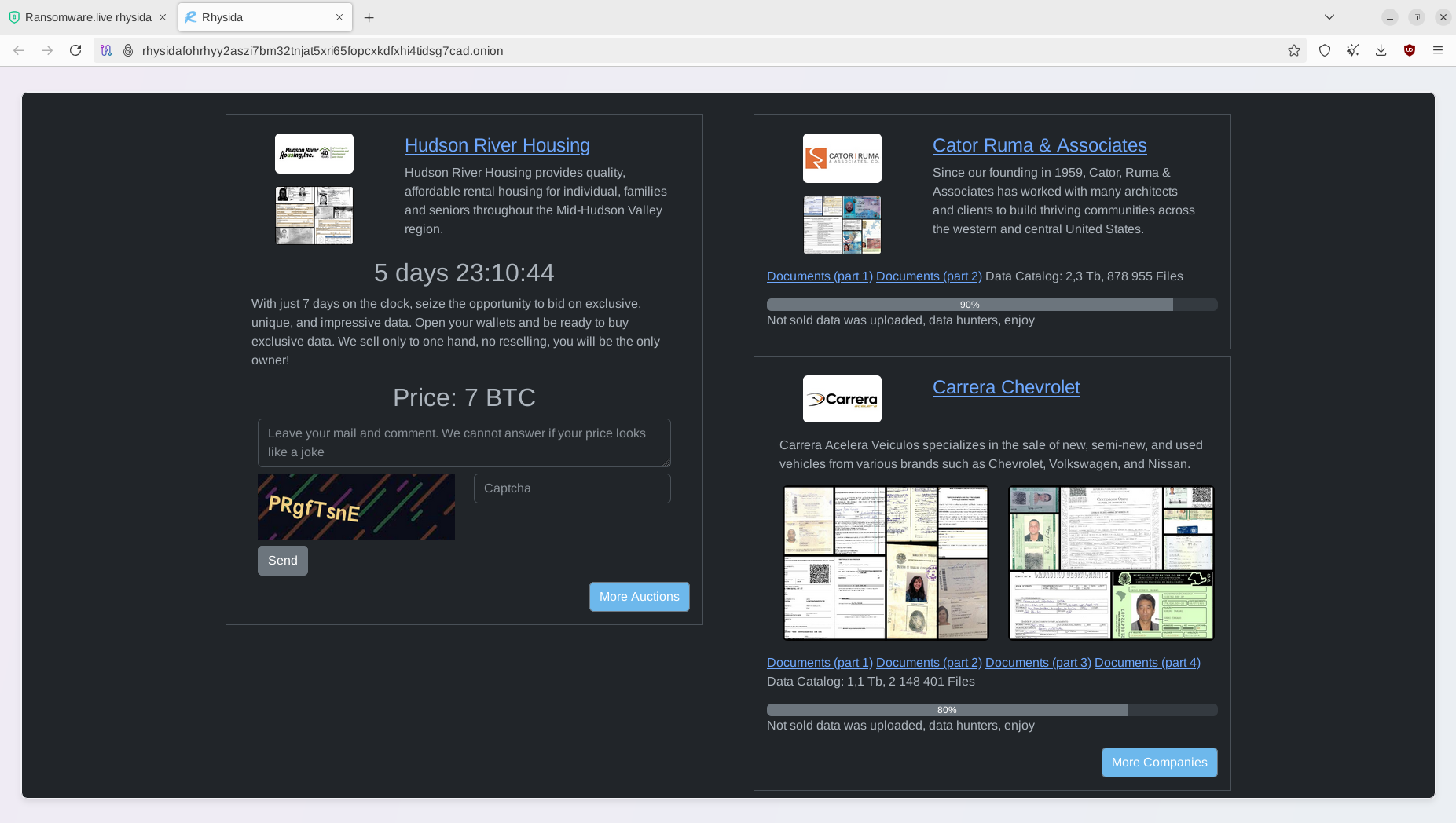Open the Hudson River Housing auction page
Screen dimensions: 1456x823
[497, 145]
